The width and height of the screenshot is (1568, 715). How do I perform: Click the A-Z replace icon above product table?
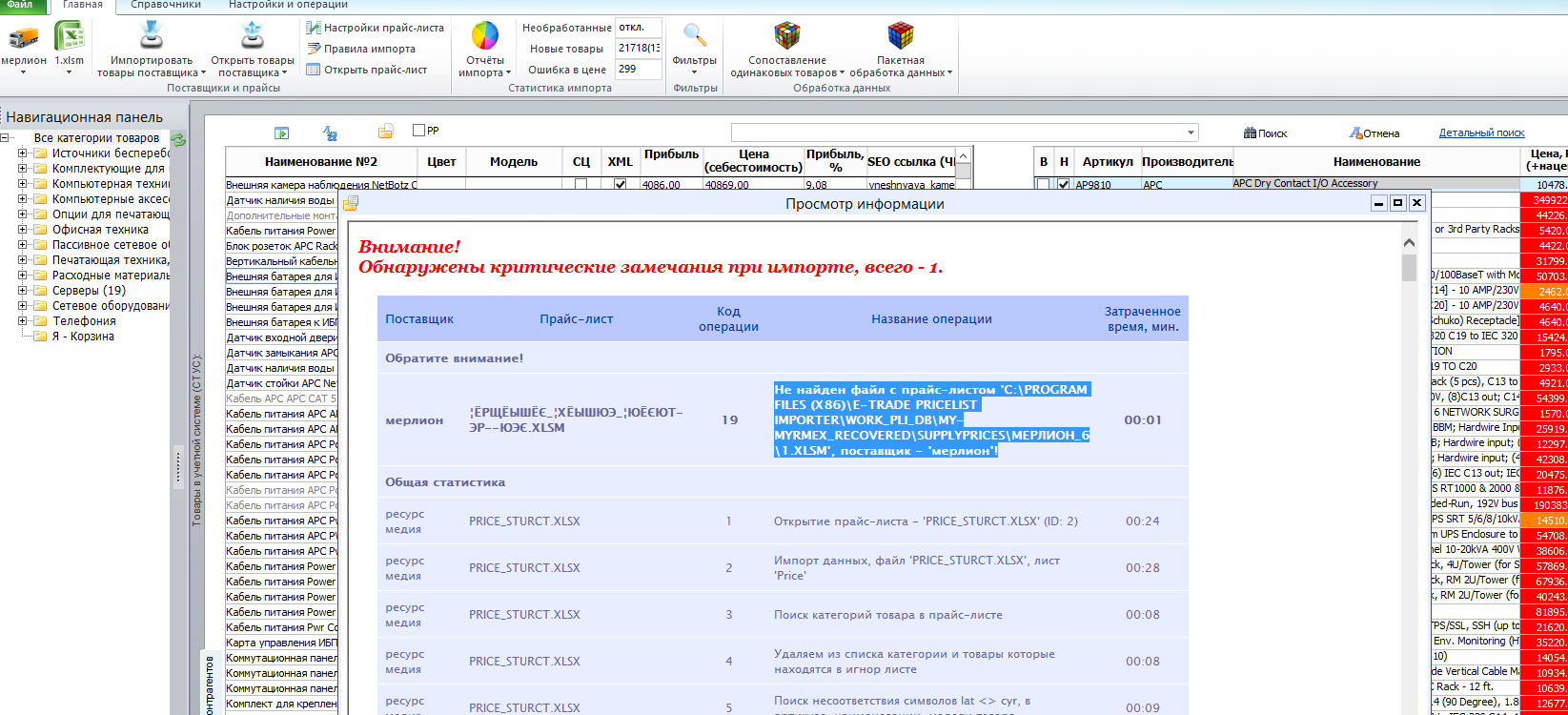coord(330,133)
